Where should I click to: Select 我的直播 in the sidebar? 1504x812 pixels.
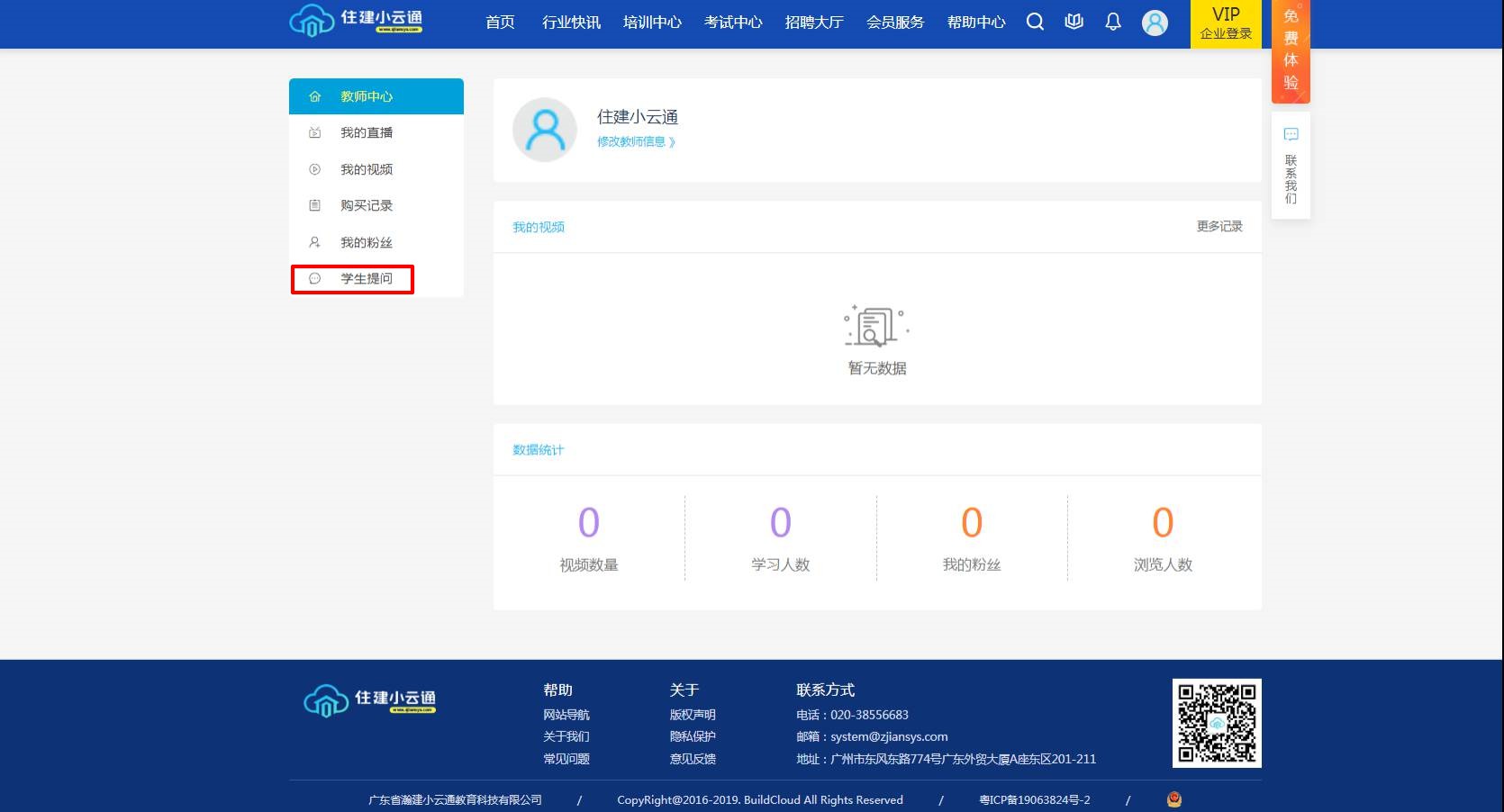point(367,133)
